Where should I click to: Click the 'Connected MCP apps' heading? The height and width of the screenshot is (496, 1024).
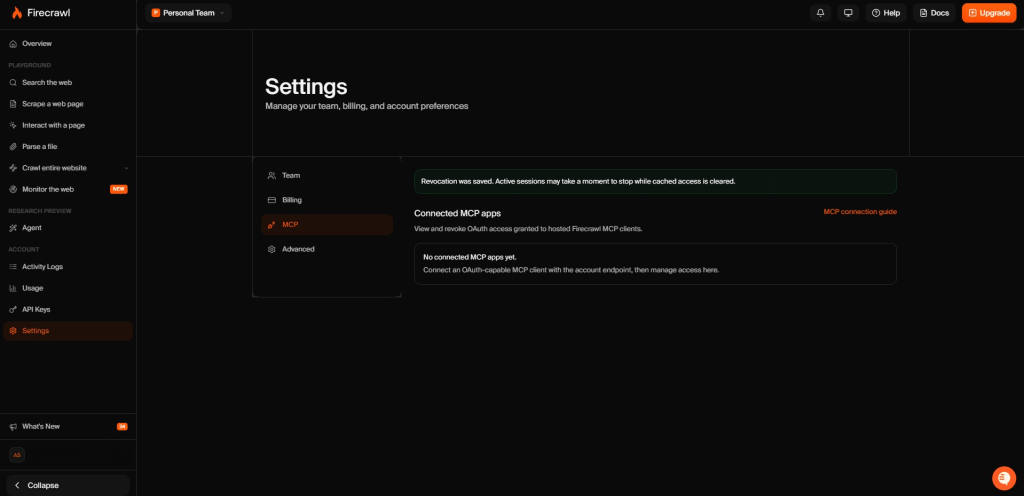[x=457, y=213]
